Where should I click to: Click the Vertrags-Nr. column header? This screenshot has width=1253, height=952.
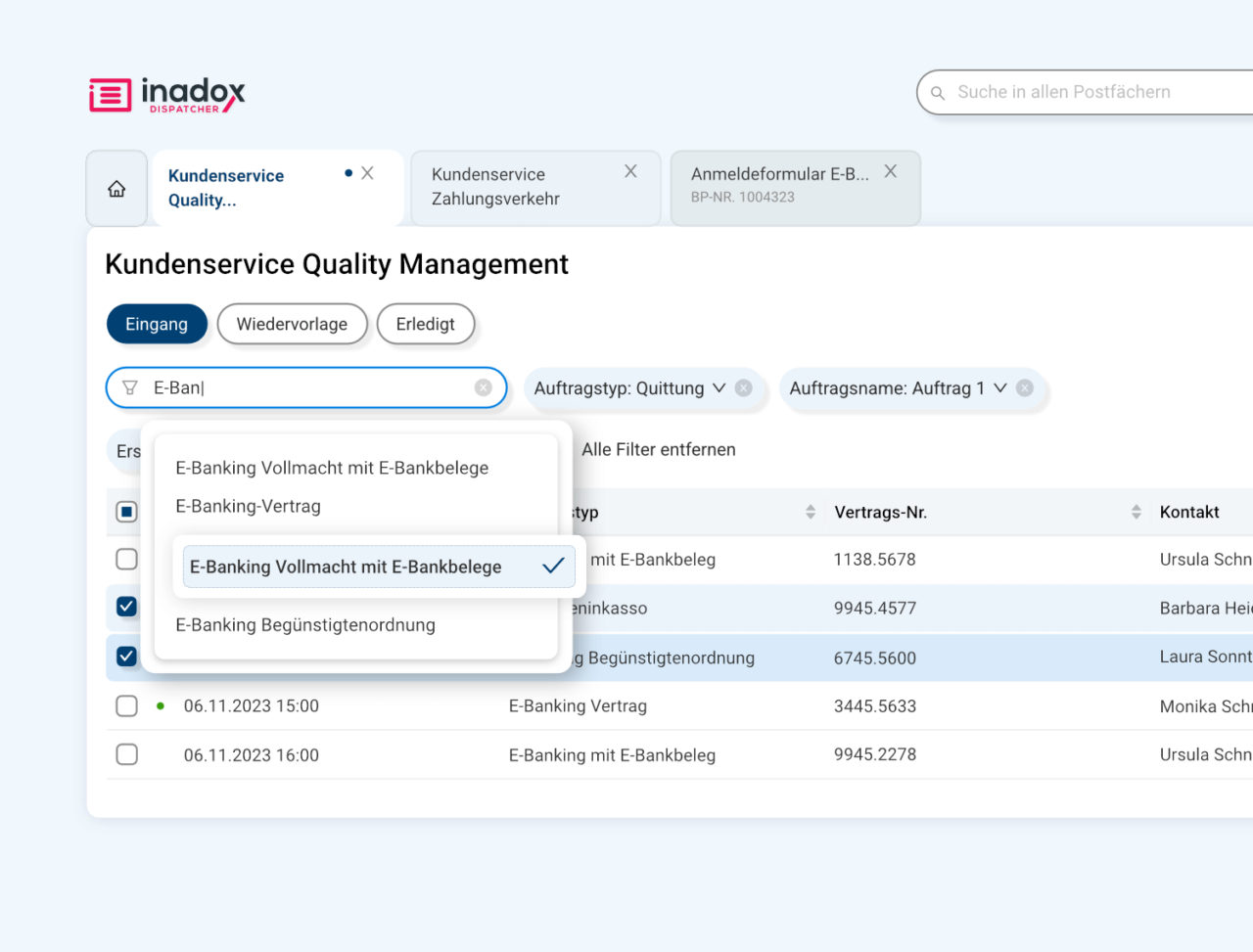click(x=880, y=512)
